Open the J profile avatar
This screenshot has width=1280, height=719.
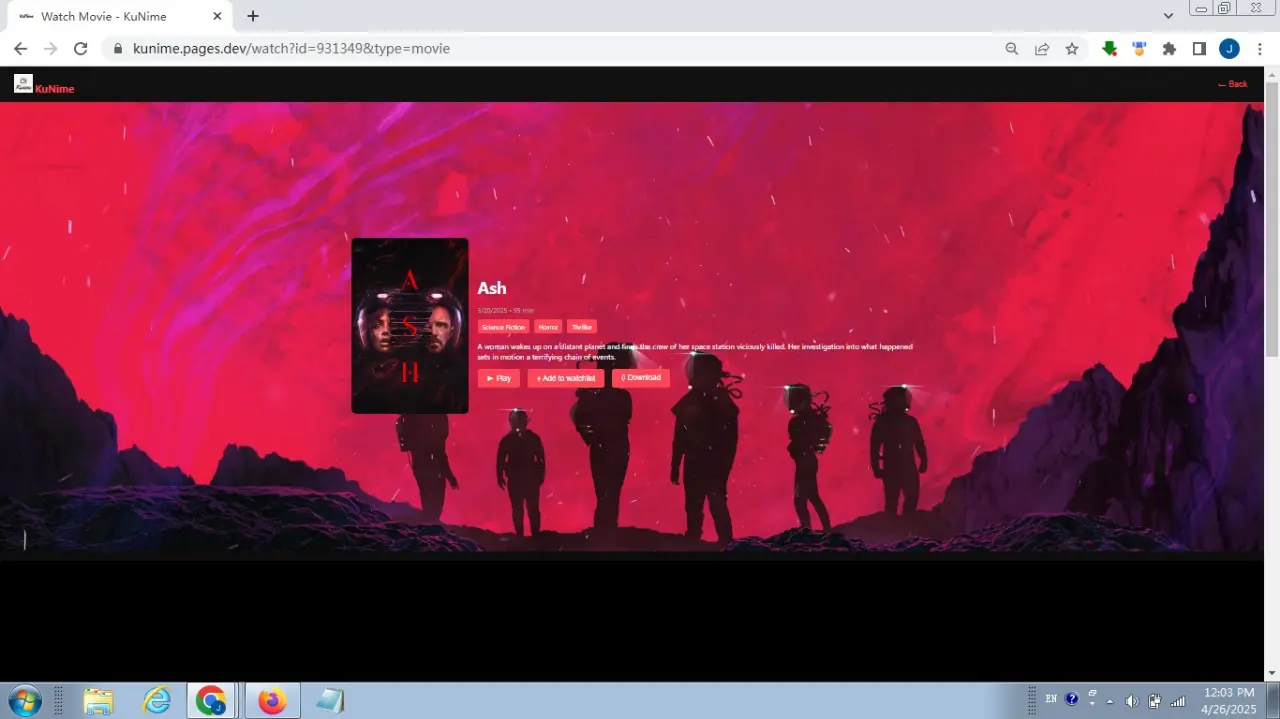(1229, 48)
